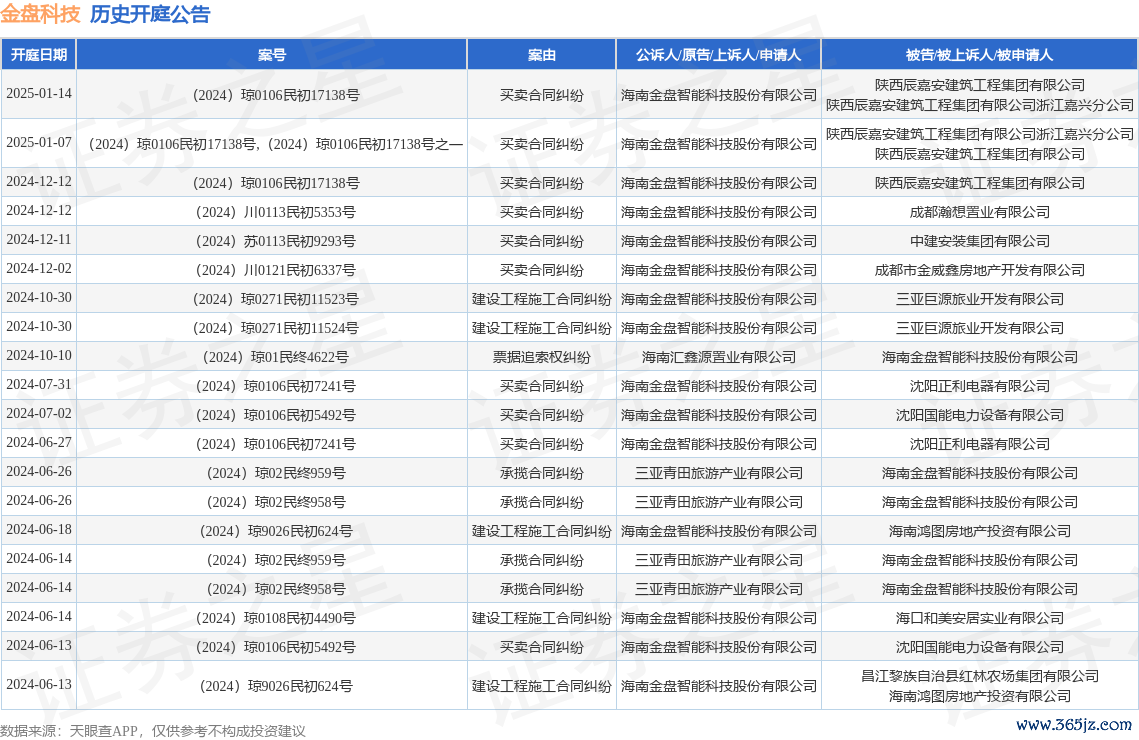Click the 被告/被上诉人/被申请人 column header
This screenshot has width=1139, height=740.
[x=979, y=54]
